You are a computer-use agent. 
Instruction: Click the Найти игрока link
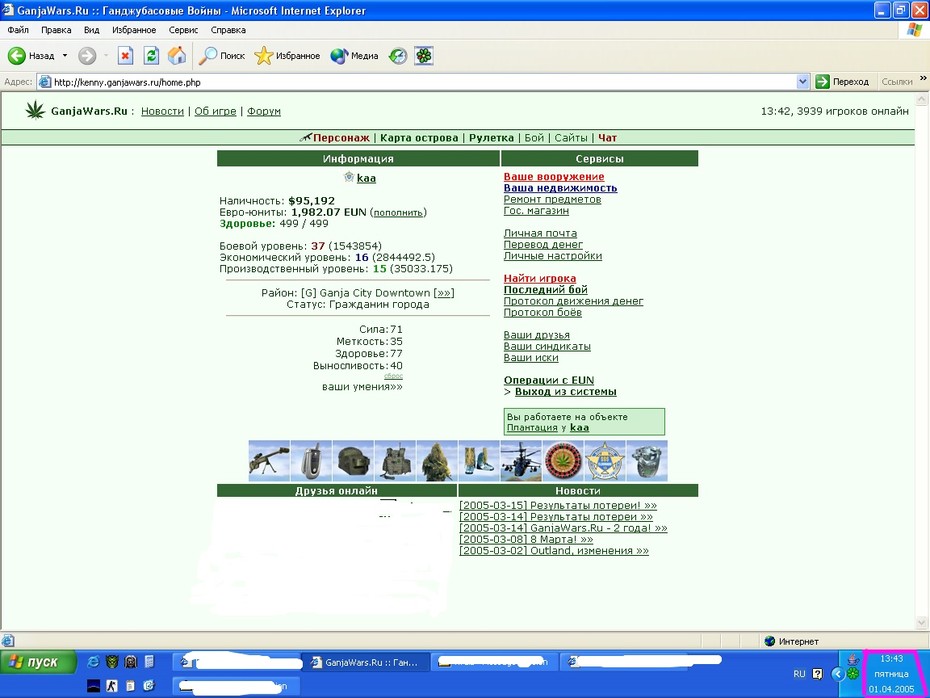(540, 278)
